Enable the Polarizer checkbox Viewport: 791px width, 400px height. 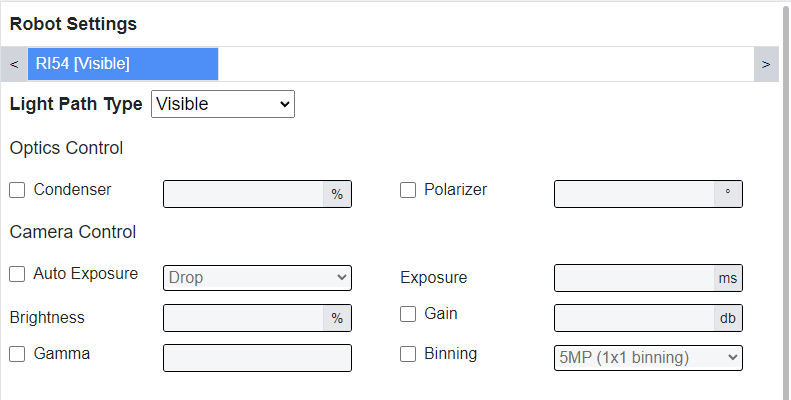pyautogui.click(x=408, y=190)
